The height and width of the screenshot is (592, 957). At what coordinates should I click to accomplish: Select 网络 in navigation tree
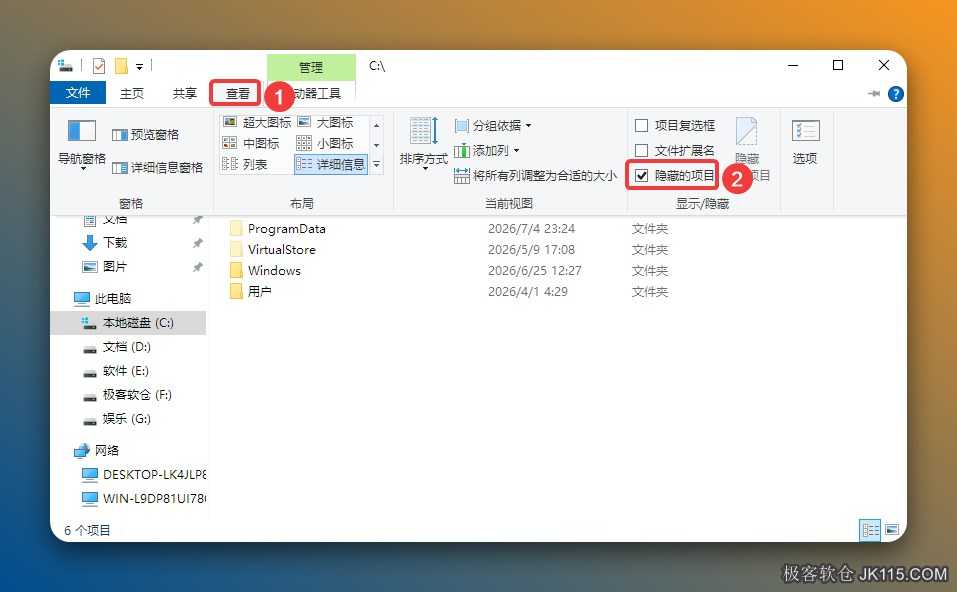(x=107, y=450)
